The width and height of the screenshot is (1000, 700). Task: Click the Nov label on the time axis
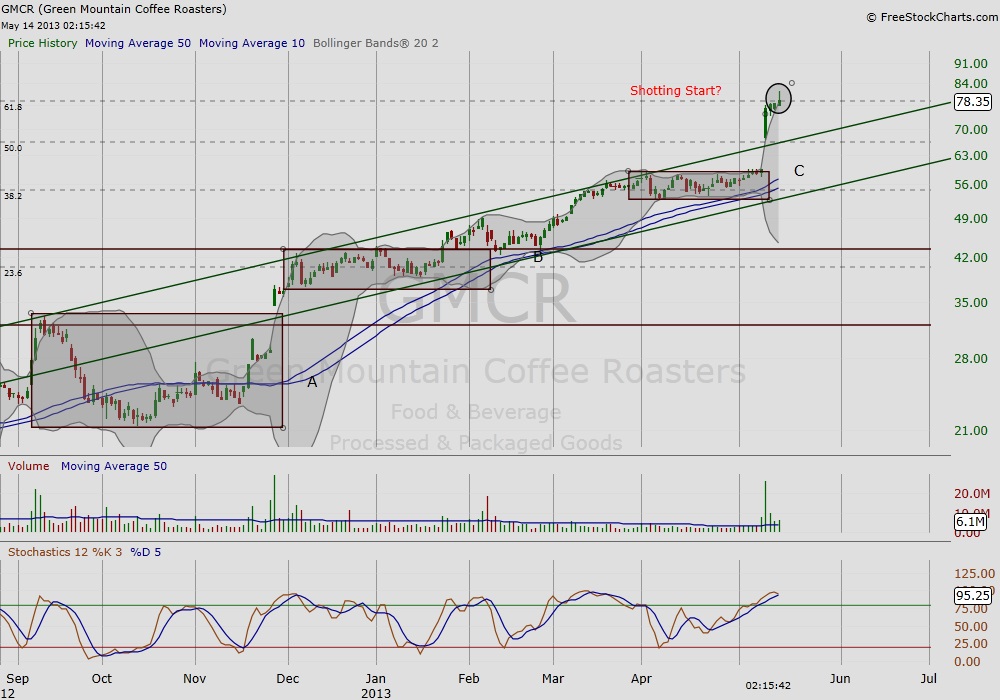(195, 678)
